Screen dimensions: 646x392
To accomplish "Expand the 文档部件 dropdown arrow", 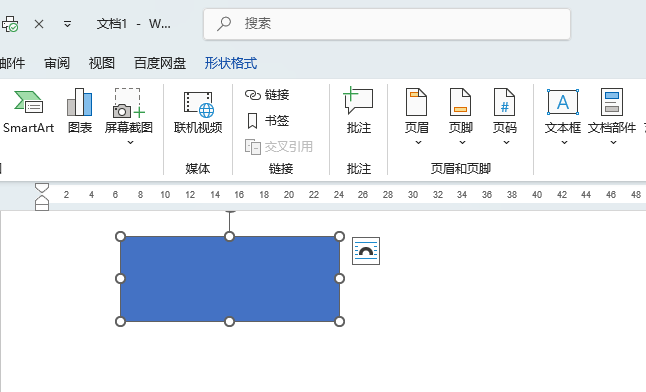I will [x=613, y=143].
